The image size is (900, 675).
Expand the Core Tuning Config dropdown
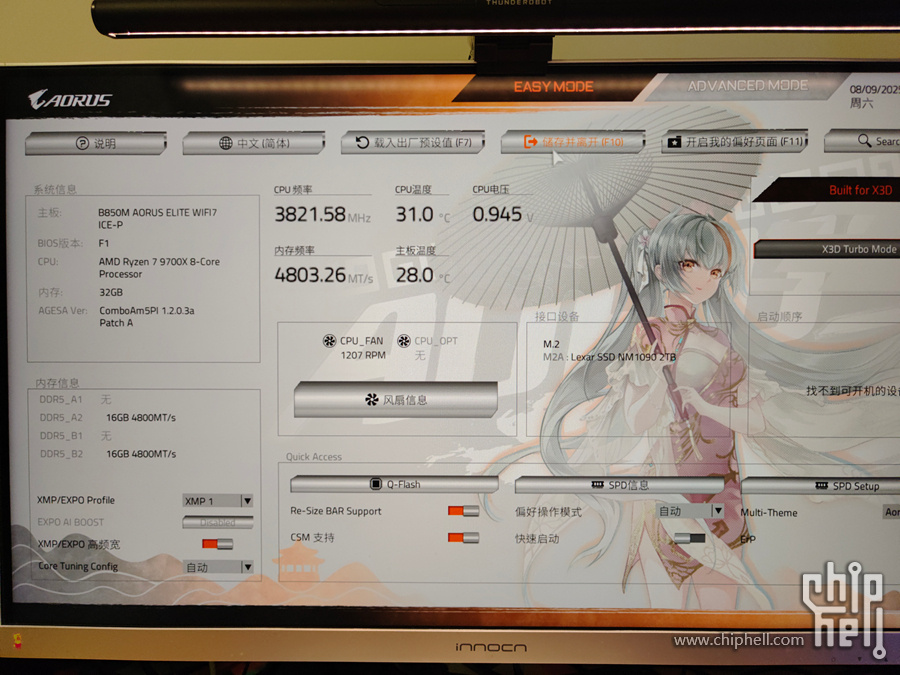218,567
